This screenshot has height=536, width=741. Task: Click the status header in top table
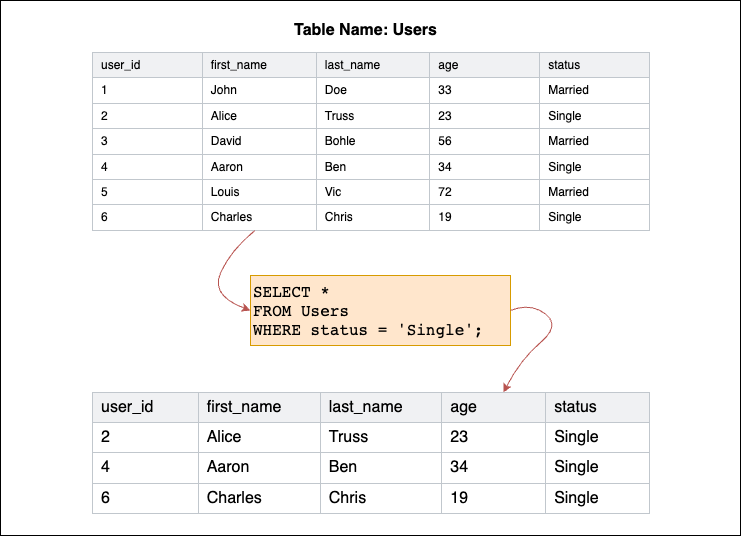pyautogui.click(x=564, y=65)
